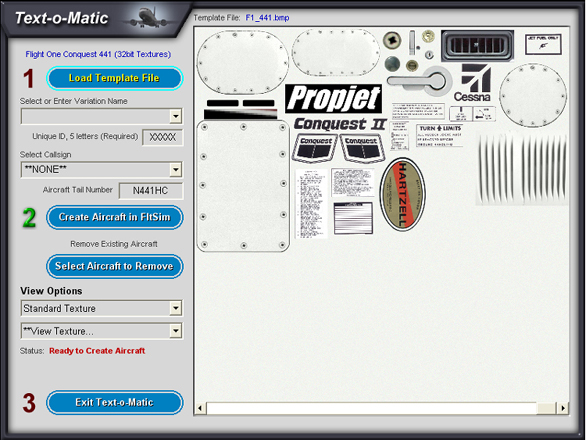
Task: Click the right Conquest shield badge
Action: (x=362, y=148)
